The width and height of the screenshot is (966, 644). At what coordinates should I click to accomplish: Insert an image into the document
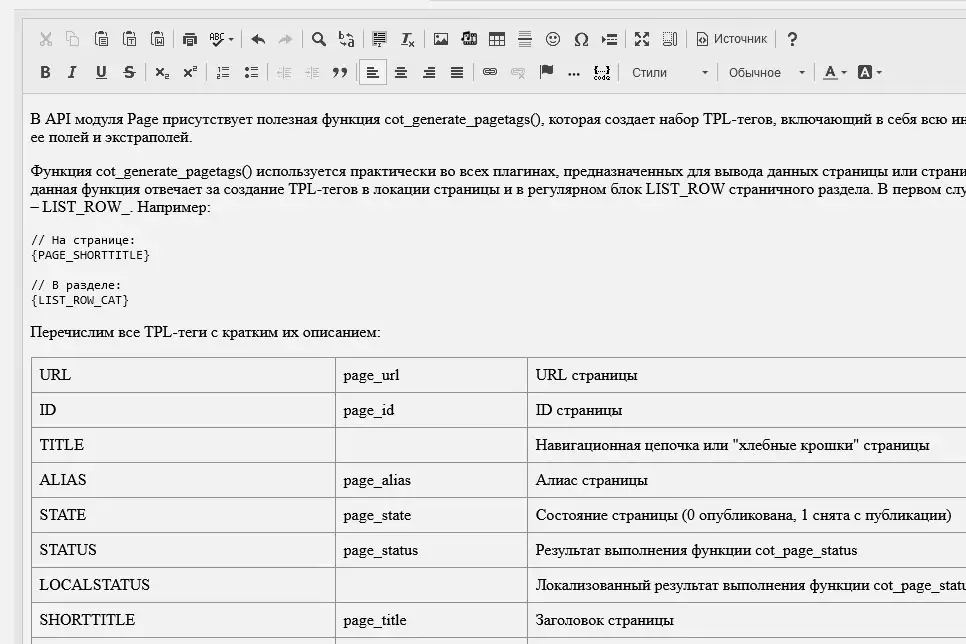click(x=441, y=38)
